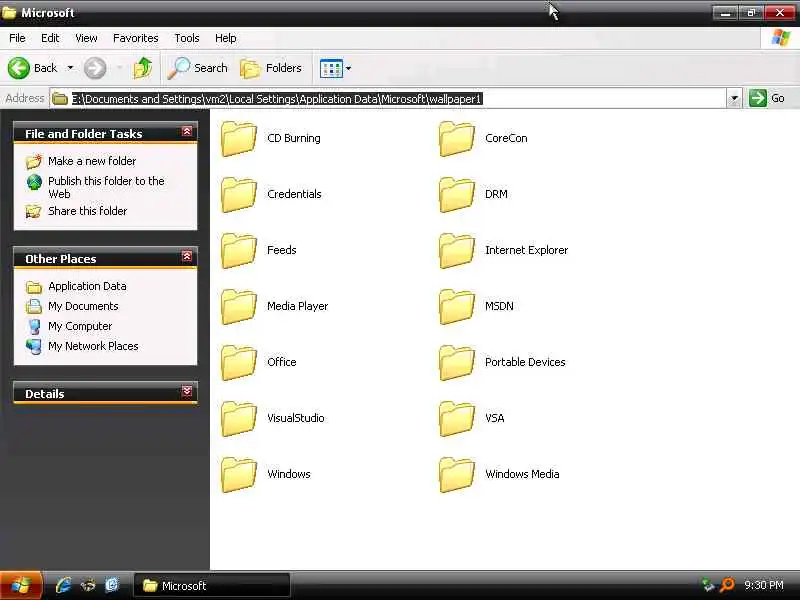Select the Windows Media folder icon
The image size is (800, 600).
[x=457, y=474]
